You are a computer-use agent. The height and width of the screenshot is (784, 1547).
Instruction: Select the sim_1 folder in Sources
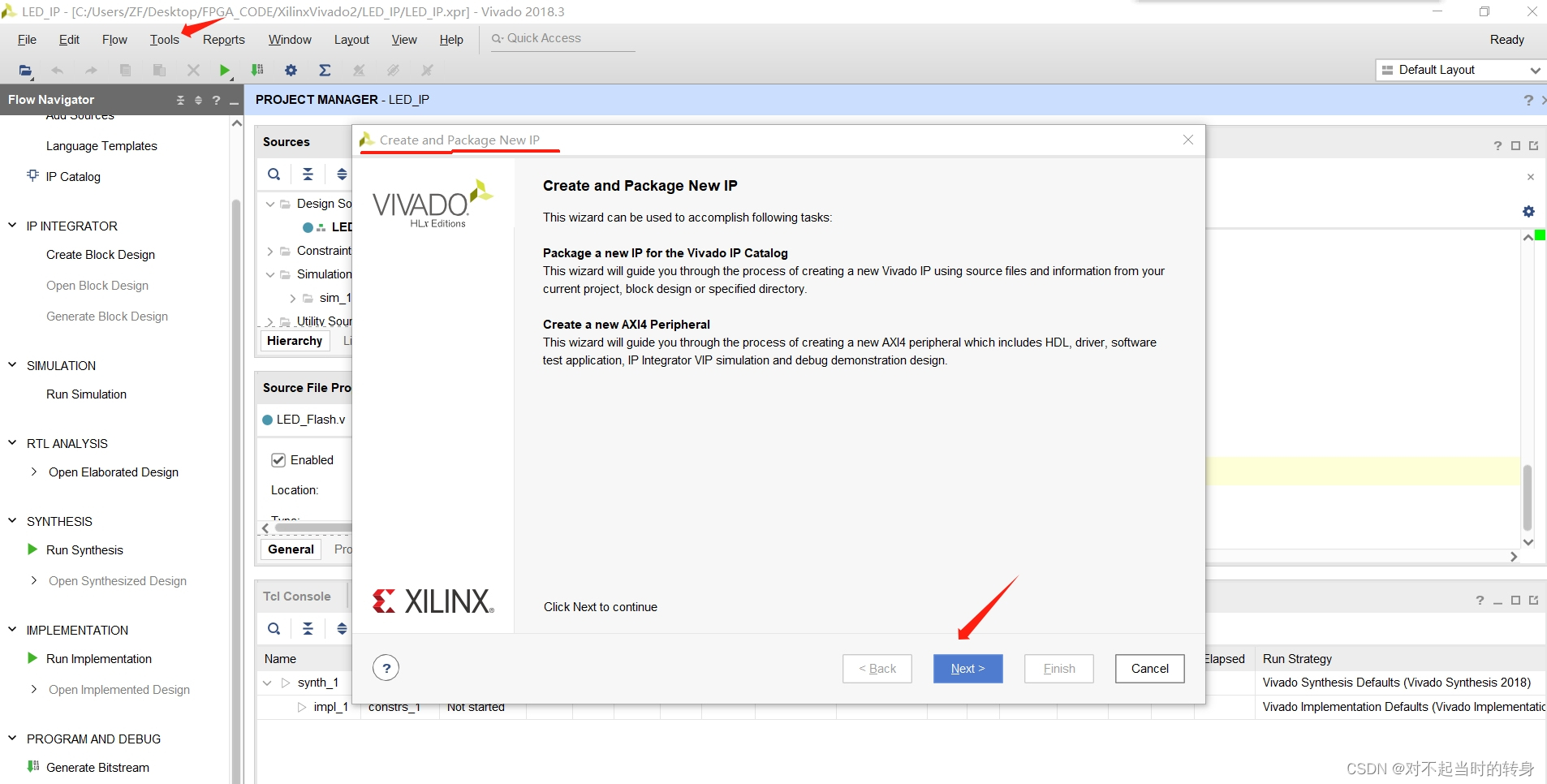coord(334,298)
